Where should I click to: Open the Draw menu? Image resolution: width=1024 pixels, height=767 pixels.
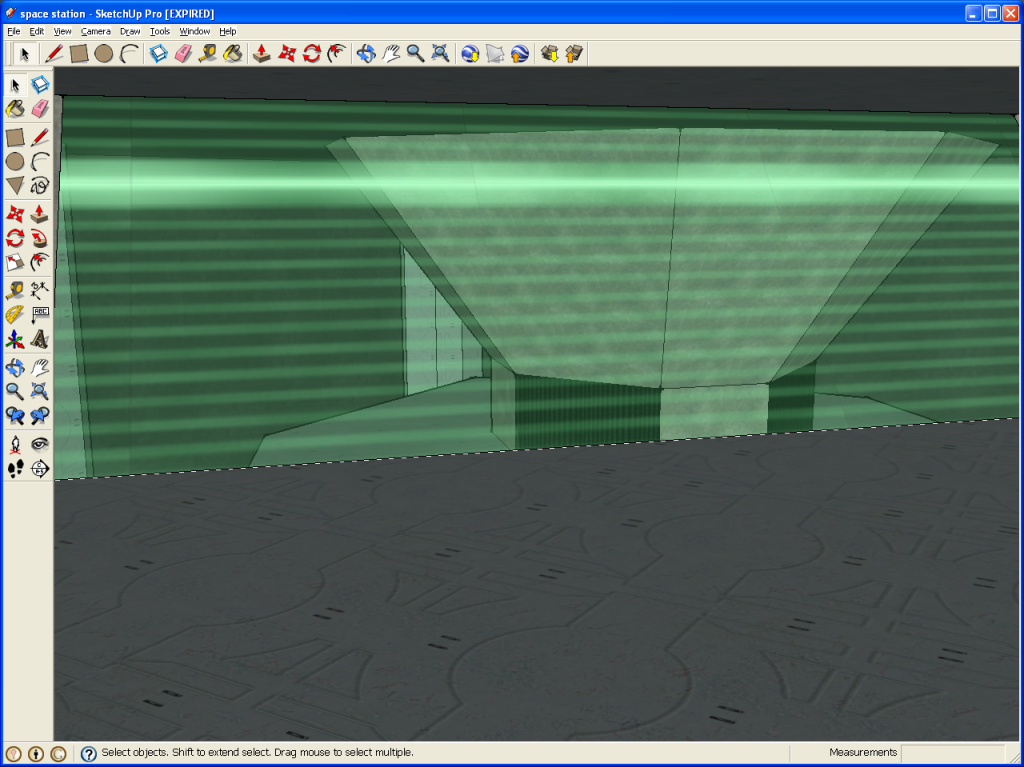click(x=130, y=31)
